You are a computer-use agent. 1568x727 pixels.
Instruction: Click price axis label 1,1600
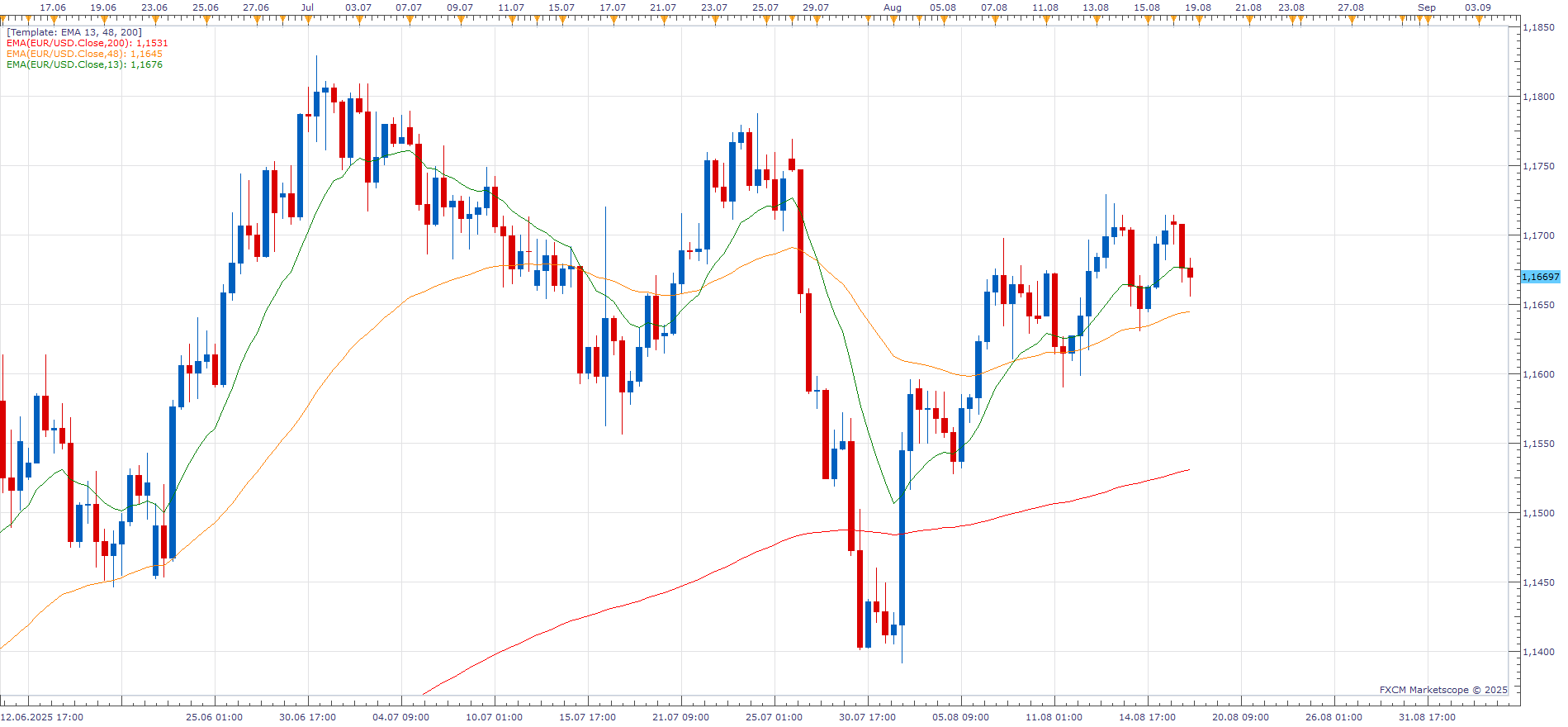pos(1538,374)
